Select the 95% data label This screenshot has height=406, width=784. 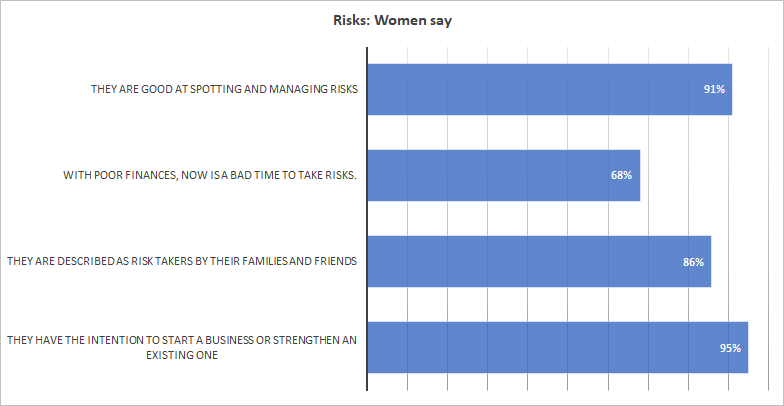pyautogui.click(x=730, y=348)
